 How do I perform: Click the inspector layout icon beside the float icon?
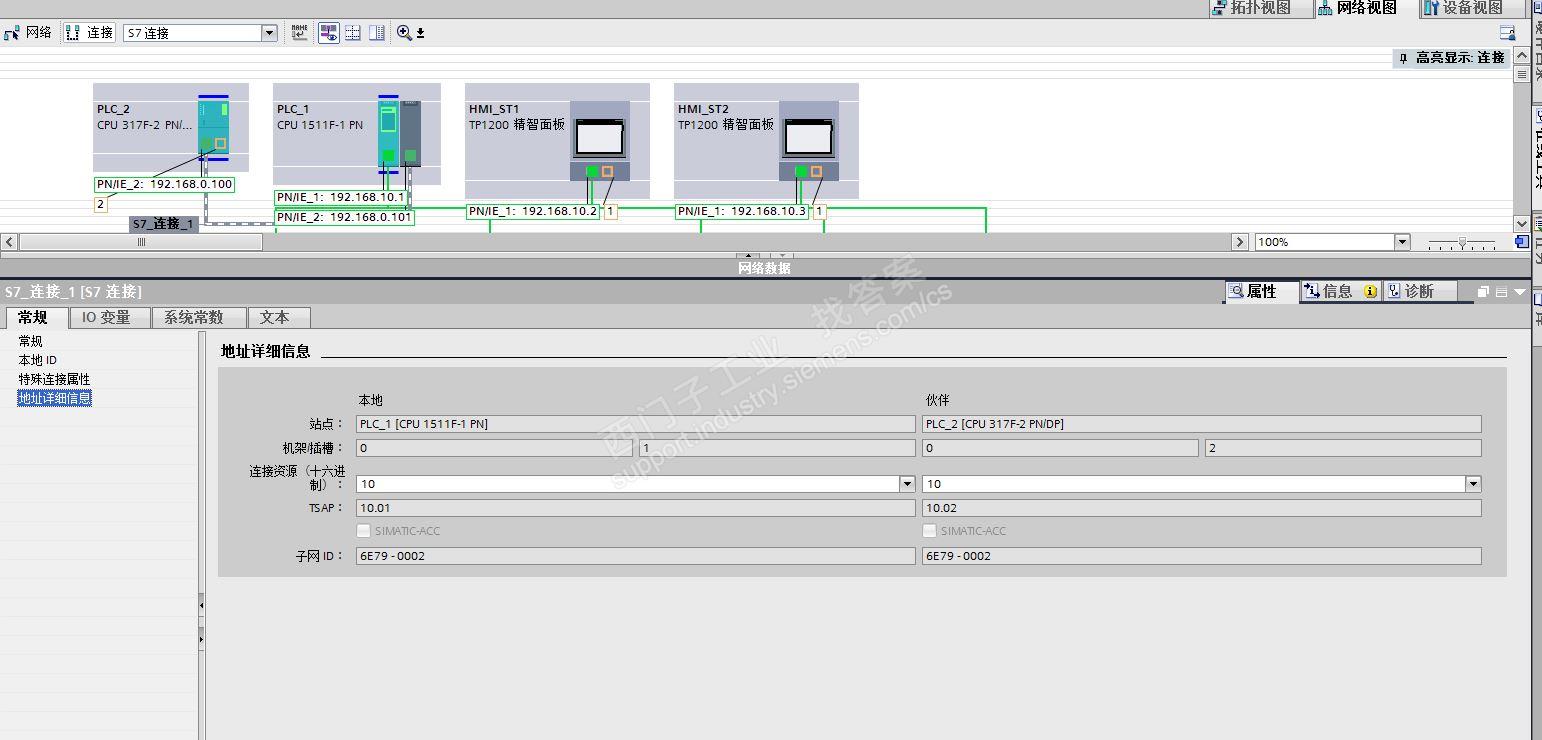click(x=1500, y=291)
